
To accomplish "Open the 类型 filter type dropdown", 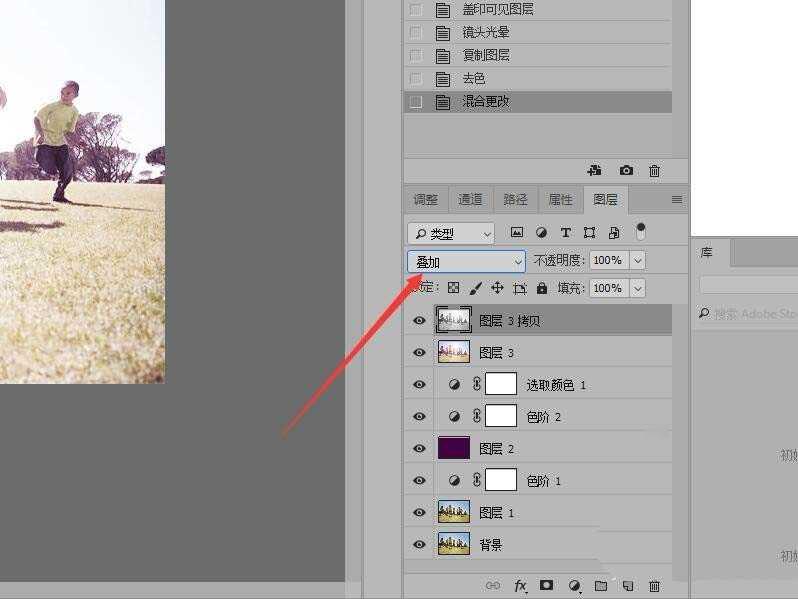I will 451,233.
